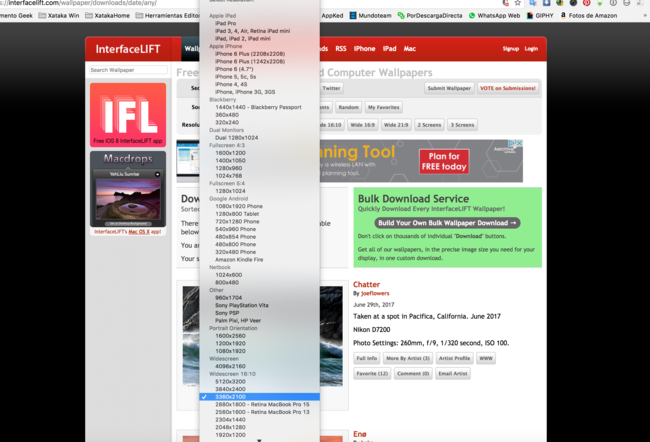Open the Chatter wallpaper title
Screen dimensions: 650x442
pyautogui.click(x=366, y=284)
